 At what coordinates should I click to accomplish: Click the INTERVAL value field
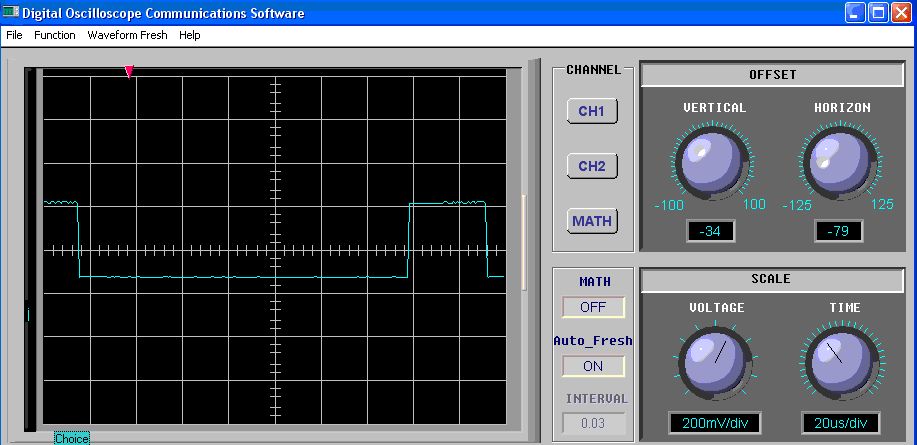[593, 423]
